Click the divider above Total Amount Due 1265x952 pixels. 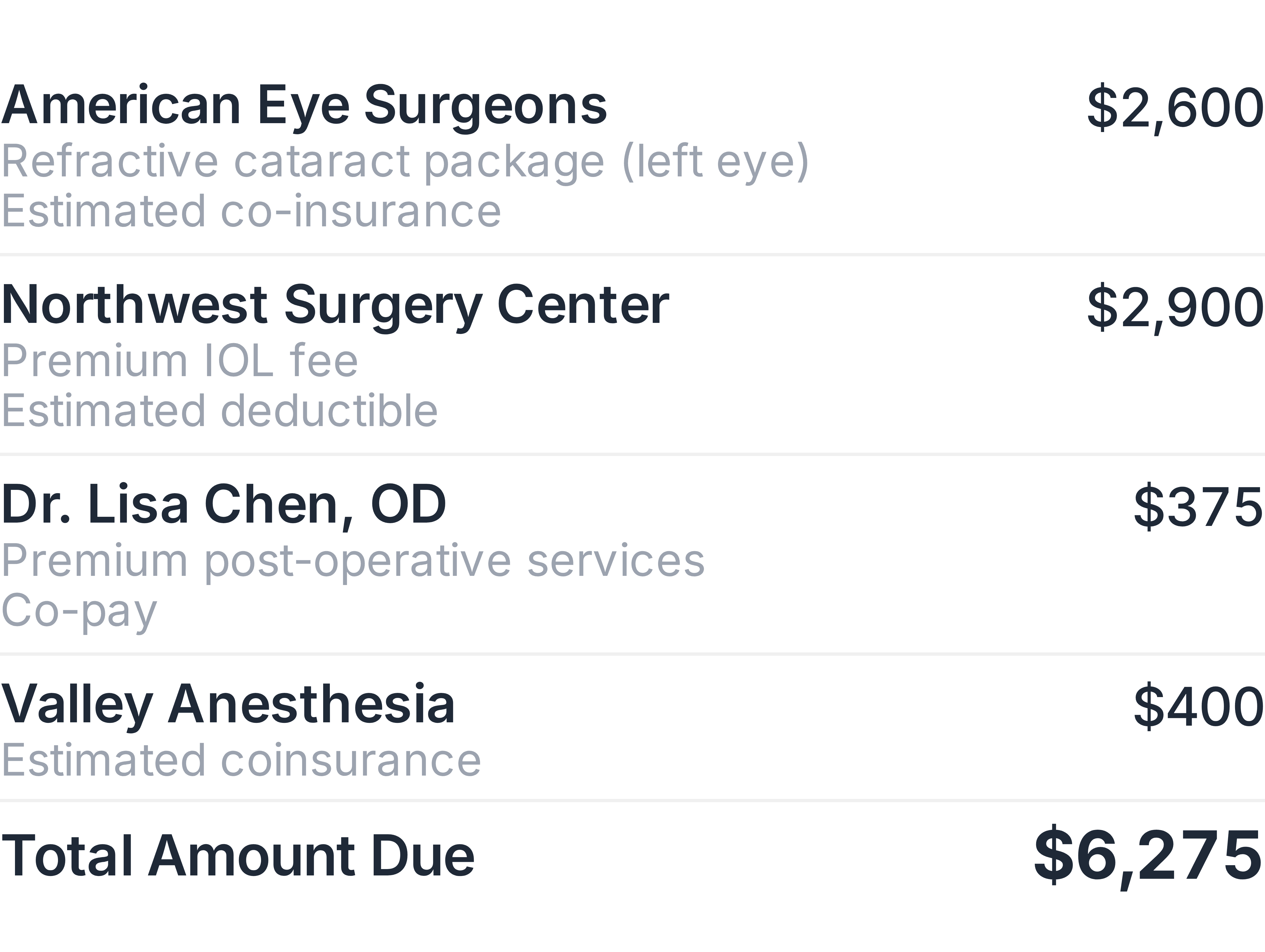(632, 801)
